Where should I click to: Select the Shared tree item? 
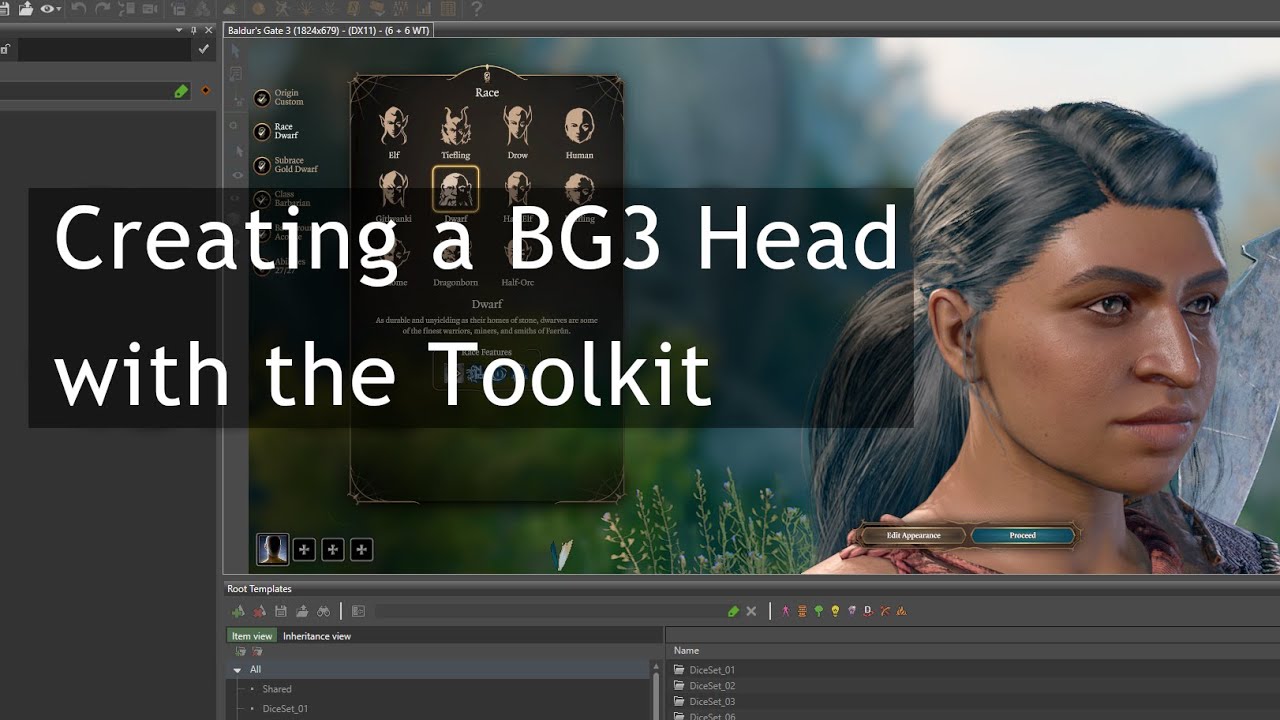point(277,689)
